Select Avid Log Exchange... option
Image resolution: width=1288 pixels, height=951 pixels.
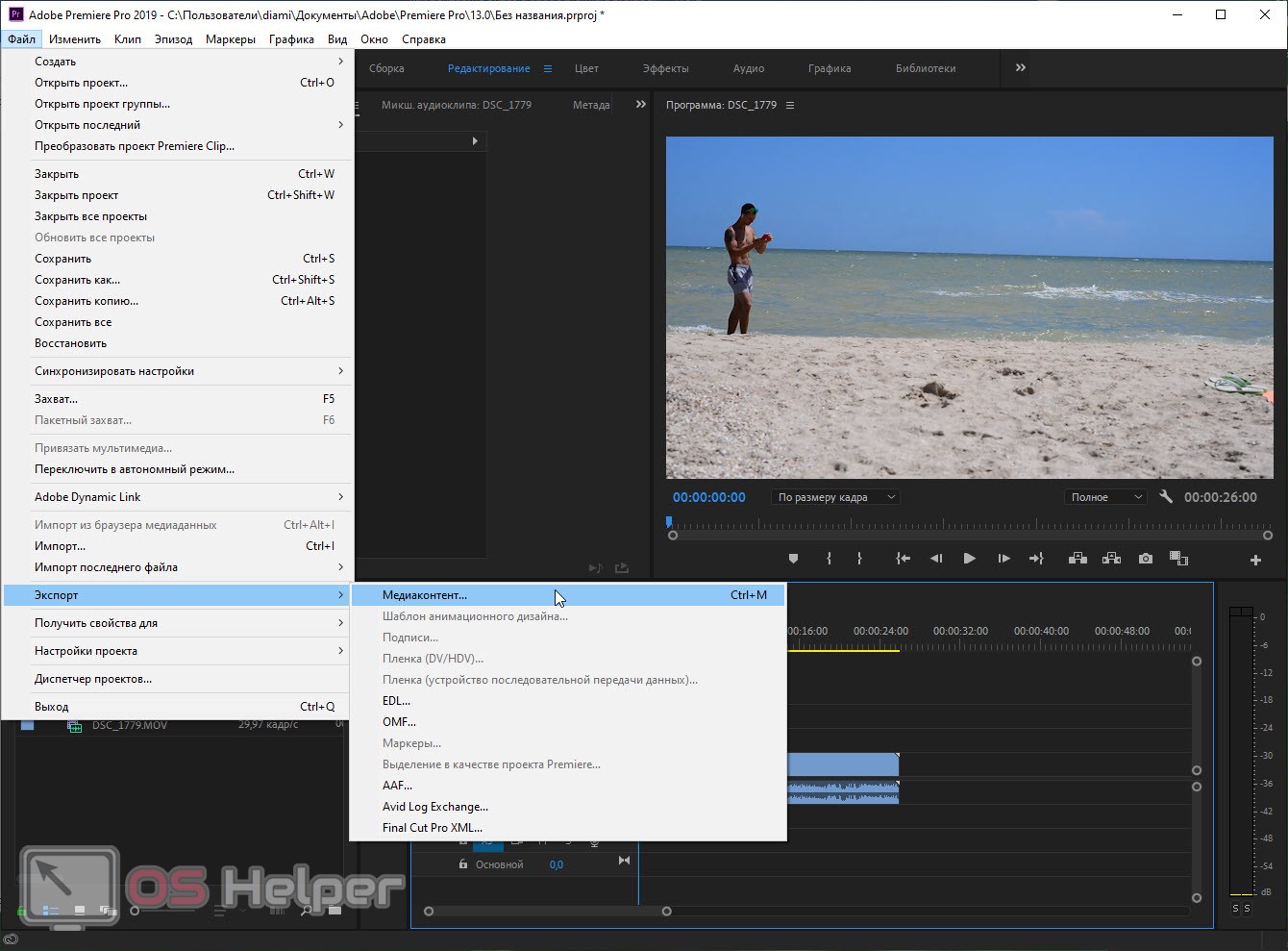[569, 807]
